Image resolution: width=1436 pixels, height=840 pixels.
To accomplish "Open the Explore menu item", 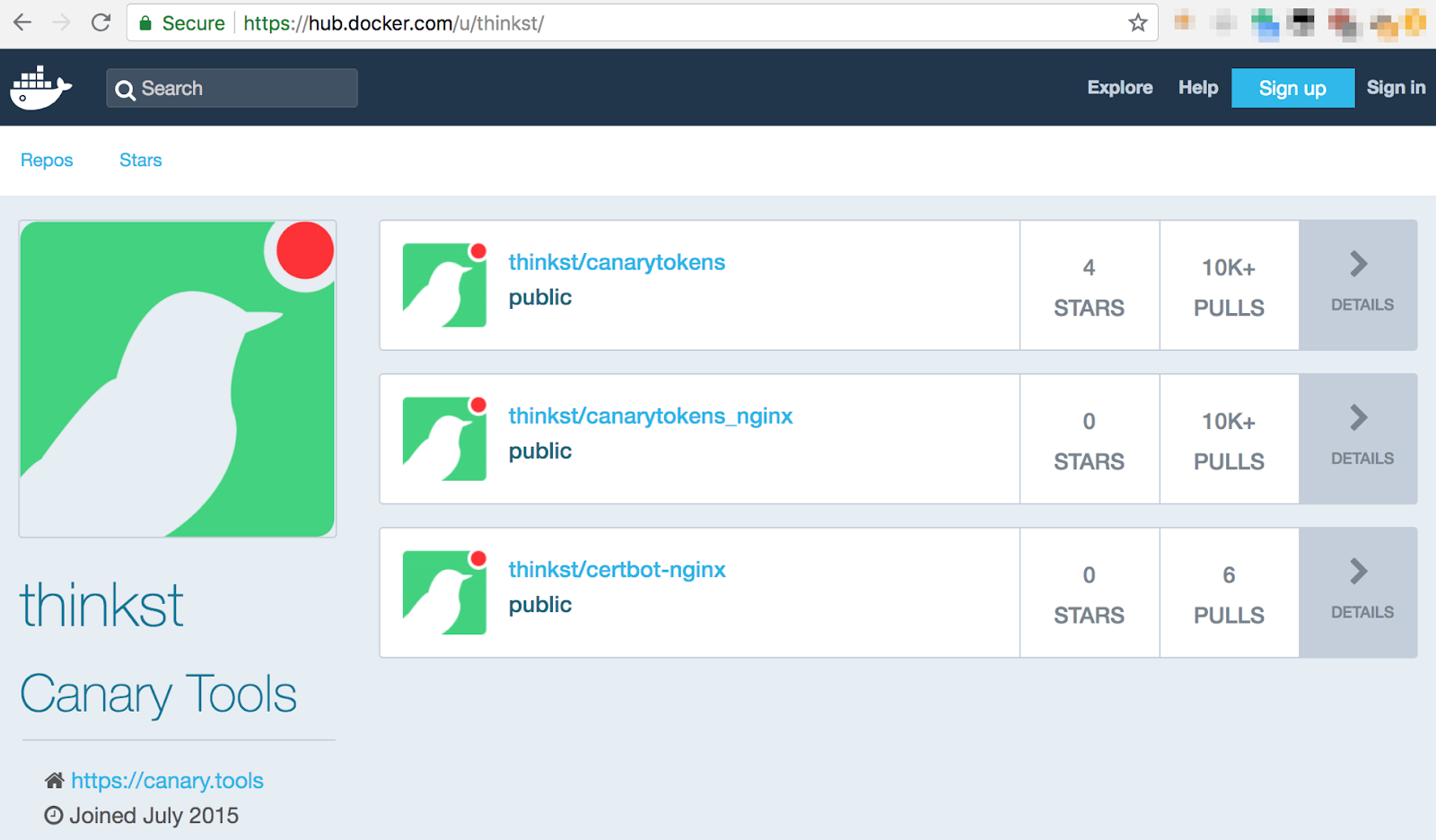I will click(x=1120, y=88).
